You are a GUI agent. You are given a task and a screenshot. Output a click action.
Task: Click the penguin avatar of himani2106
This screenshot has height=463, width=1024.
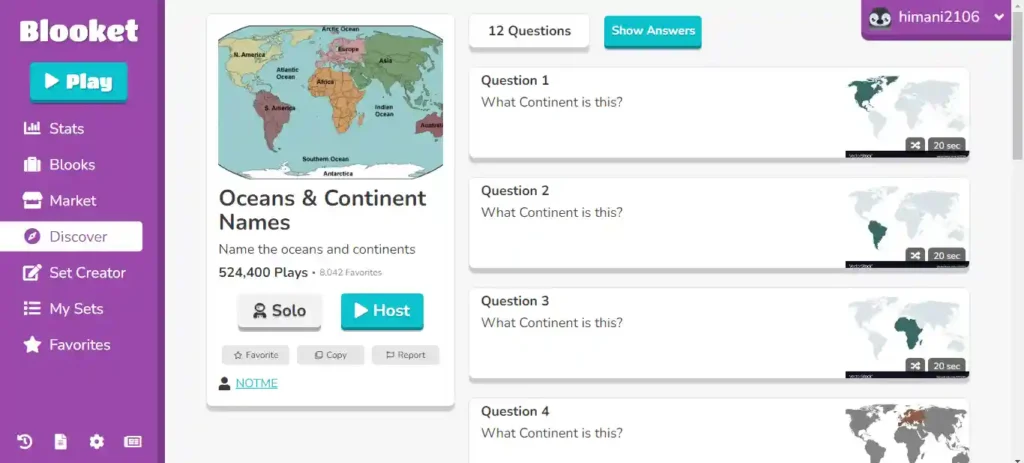coord(880,18)
